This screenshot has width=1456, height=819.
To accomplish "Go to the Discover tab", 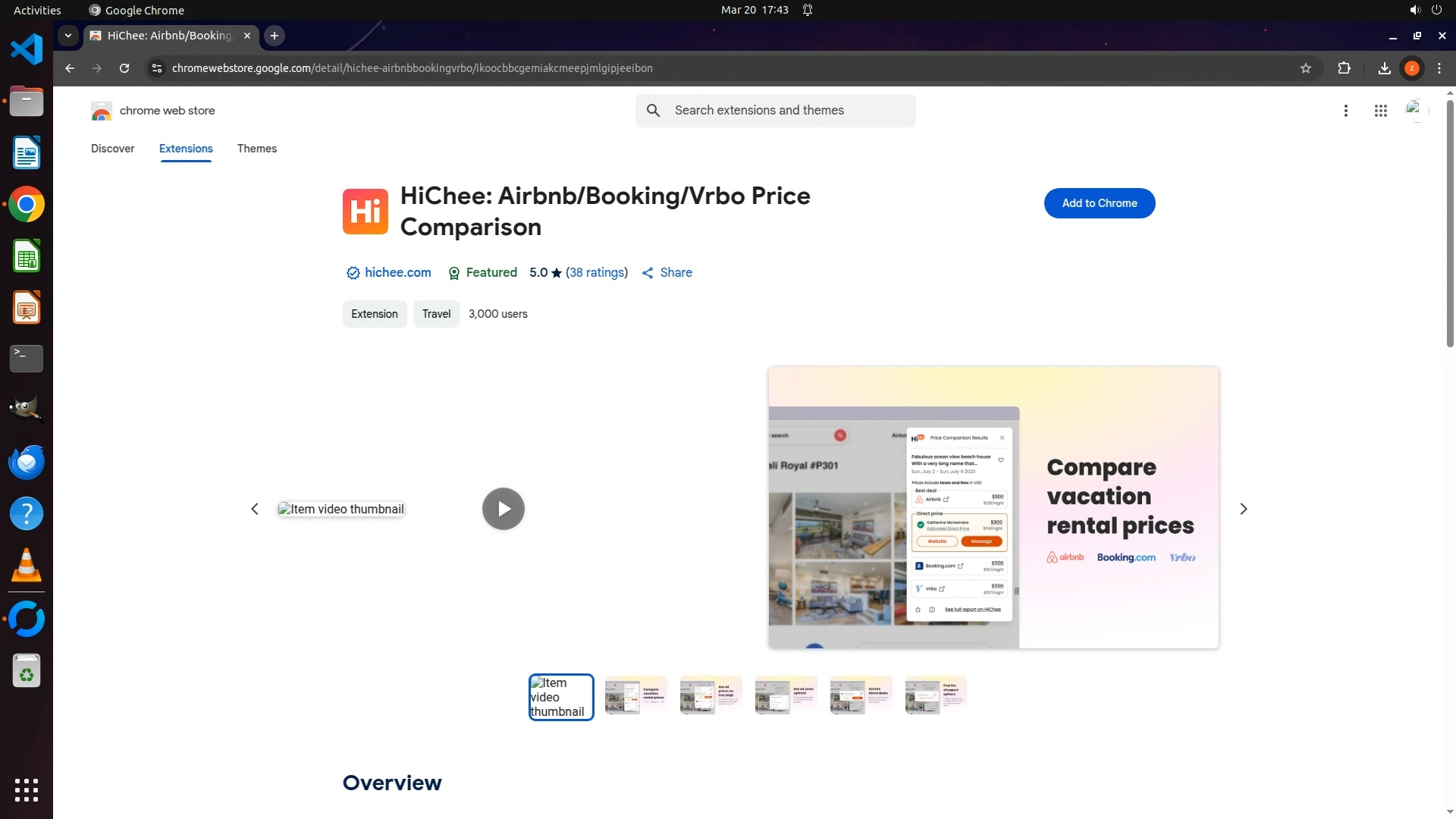I will coord(112,149).
